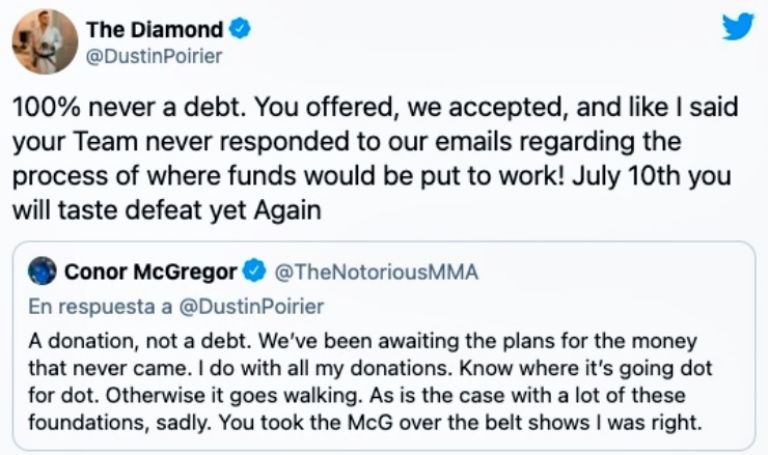Click the @DustinPoirier handle below The Diamond

pyautogui.click(x=157, y=56)
